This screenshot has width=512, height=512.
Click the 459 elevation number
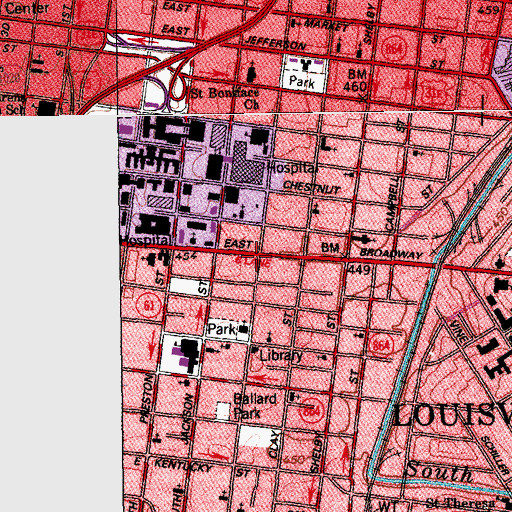click(x=488, y=10)
